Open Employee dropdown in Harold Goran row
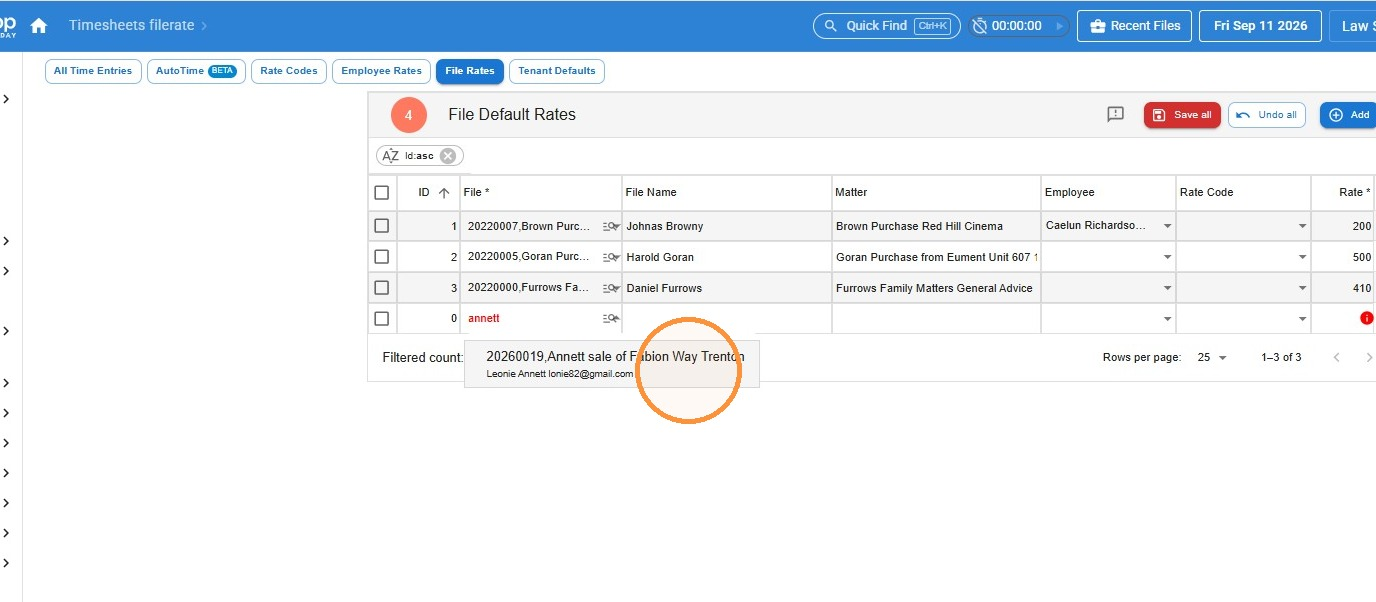The height and width of the screenshot is (602, 1376). click(x=1167, y=257)
